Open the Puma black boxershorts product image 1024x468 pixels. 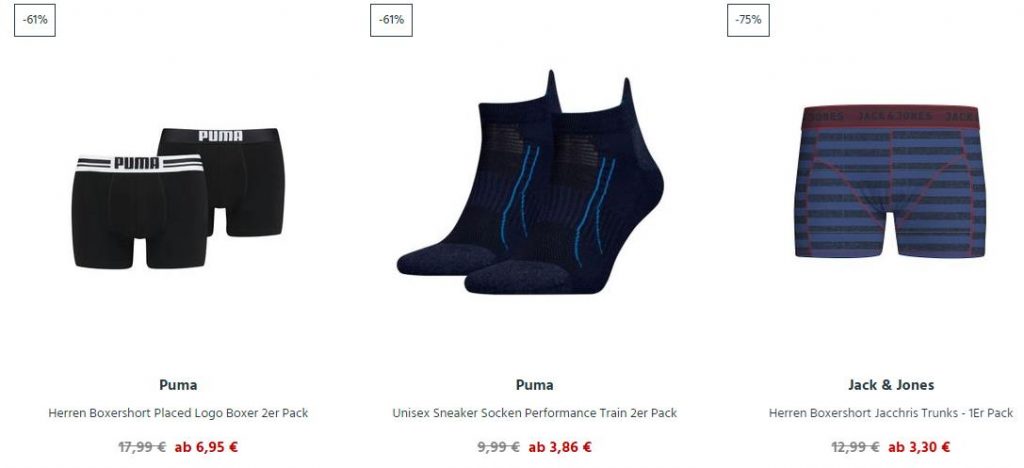coord(178,198)
